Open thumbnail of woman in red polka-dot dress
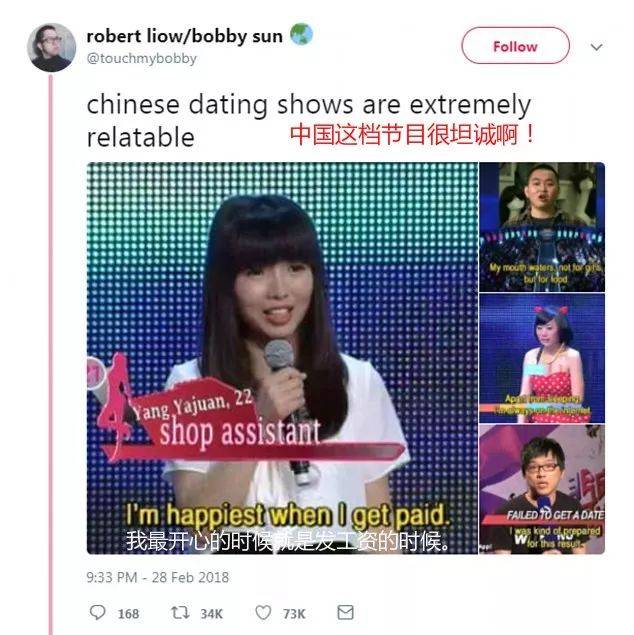This screenshot has width=634, height=635. click(x=542, y=358)
